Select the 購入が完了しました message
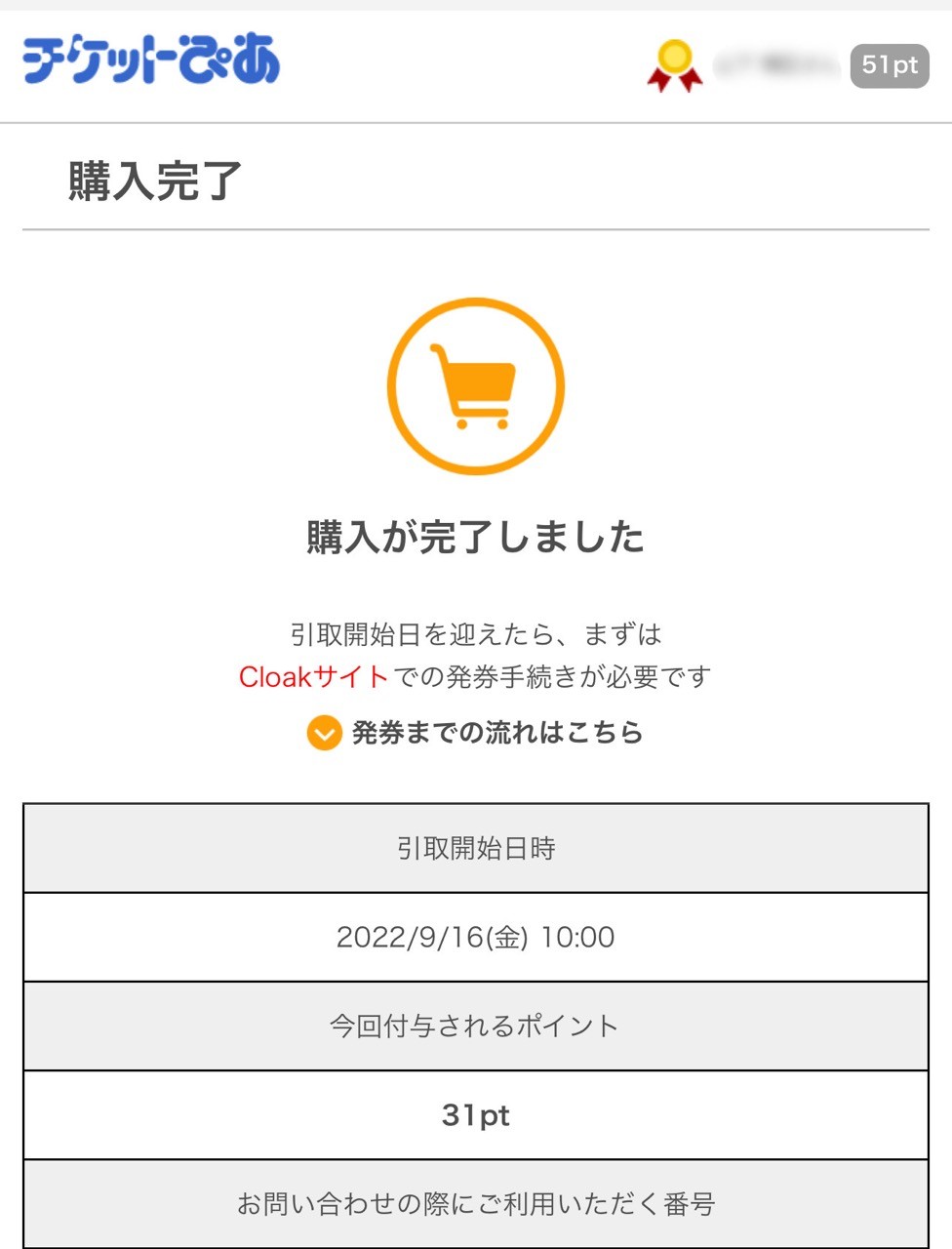The image size is (952, 1249). [476, 537]
